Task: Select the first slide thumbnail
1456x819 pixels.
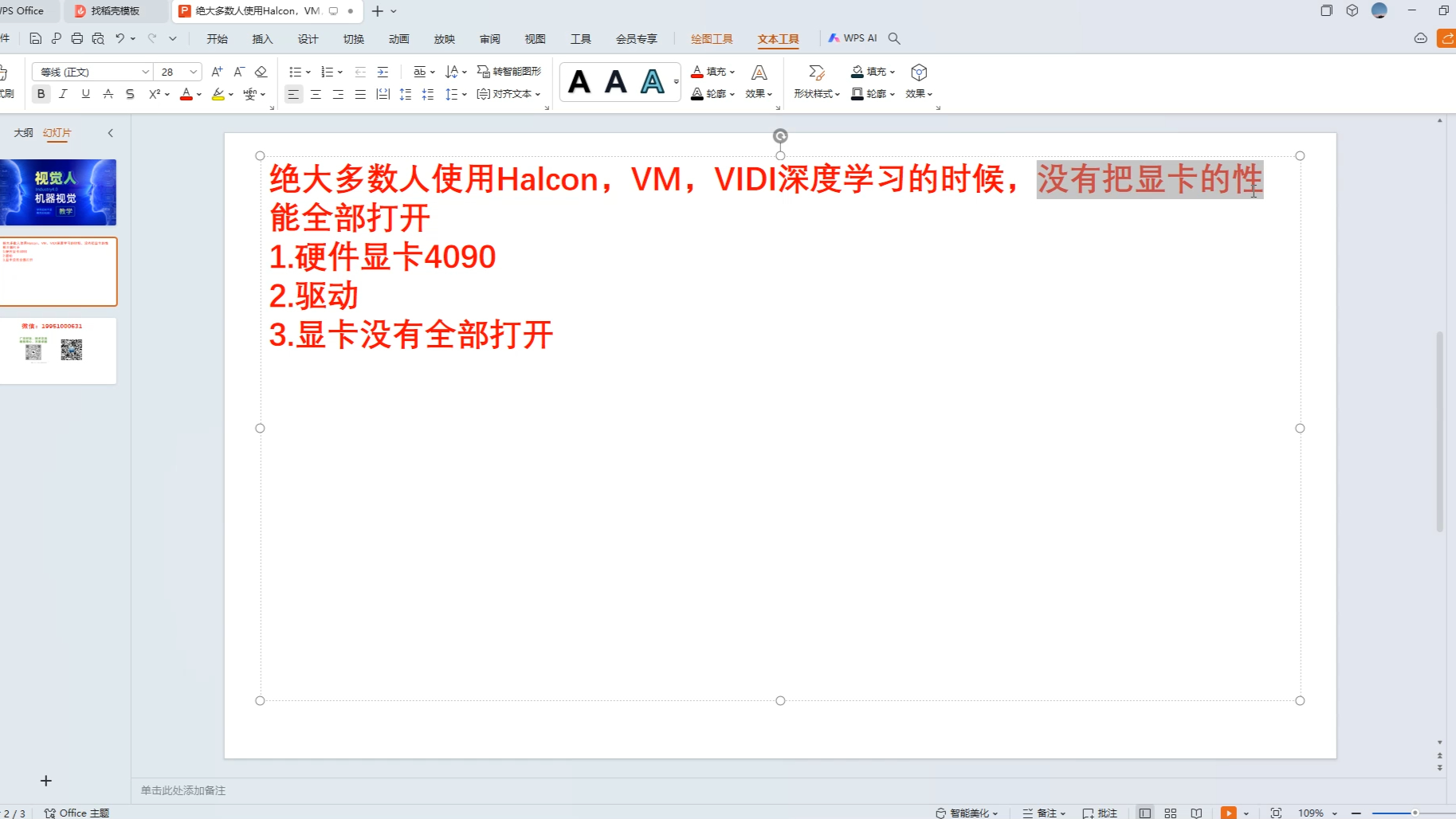Action: [58, 192]
